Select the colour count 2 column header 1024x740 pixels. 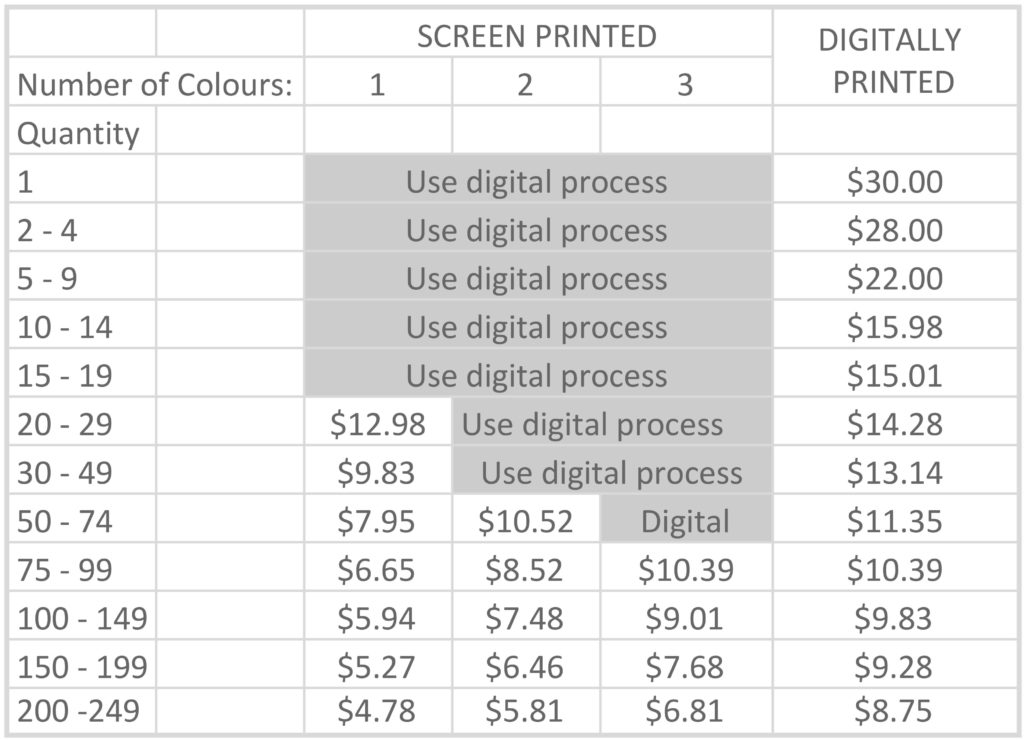pos(526,84)
